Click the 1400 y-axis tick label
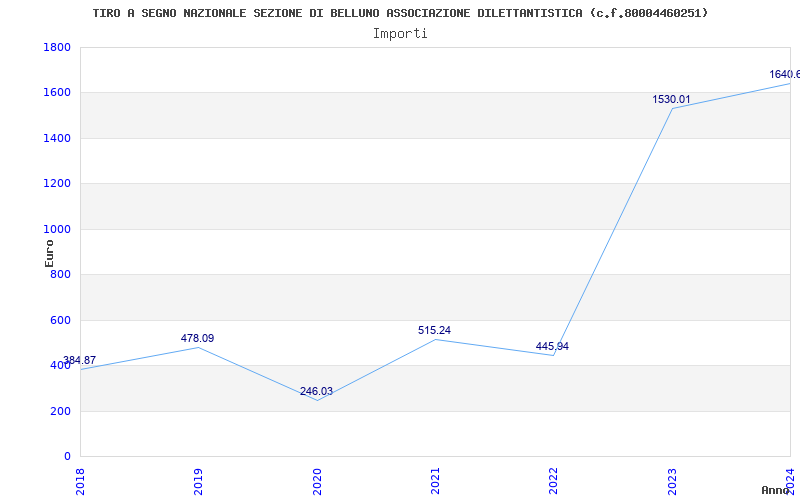 pos(57,138)
